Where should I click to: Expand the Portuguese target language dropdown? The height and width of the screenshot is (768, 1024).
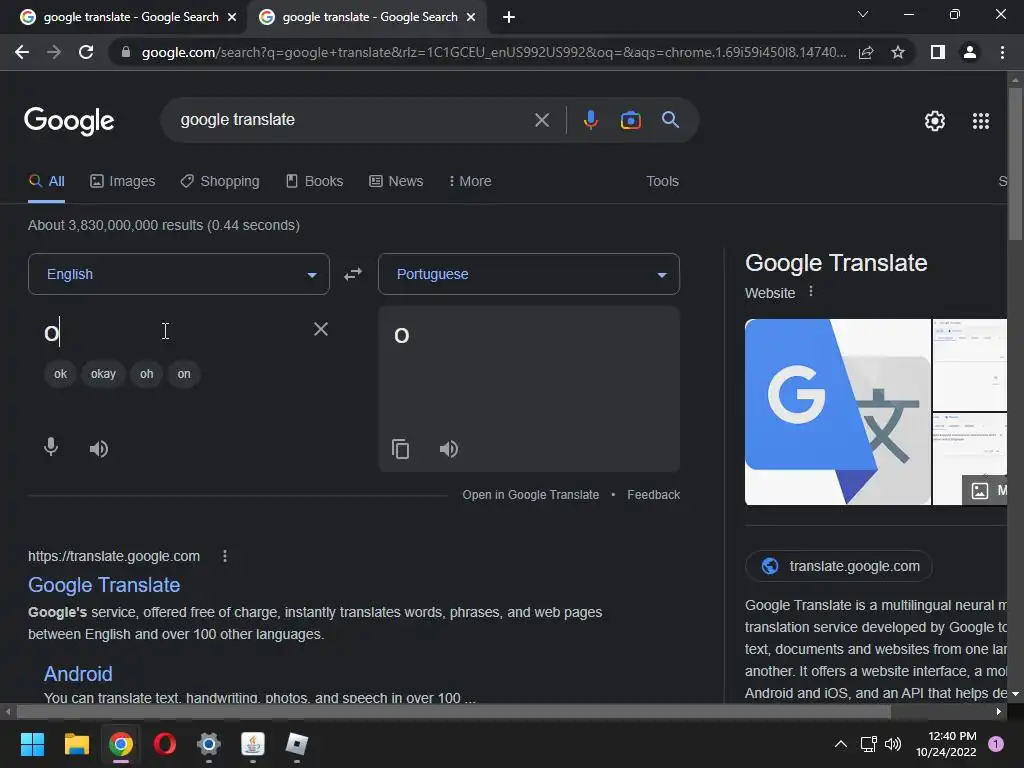tap(528, 274)
